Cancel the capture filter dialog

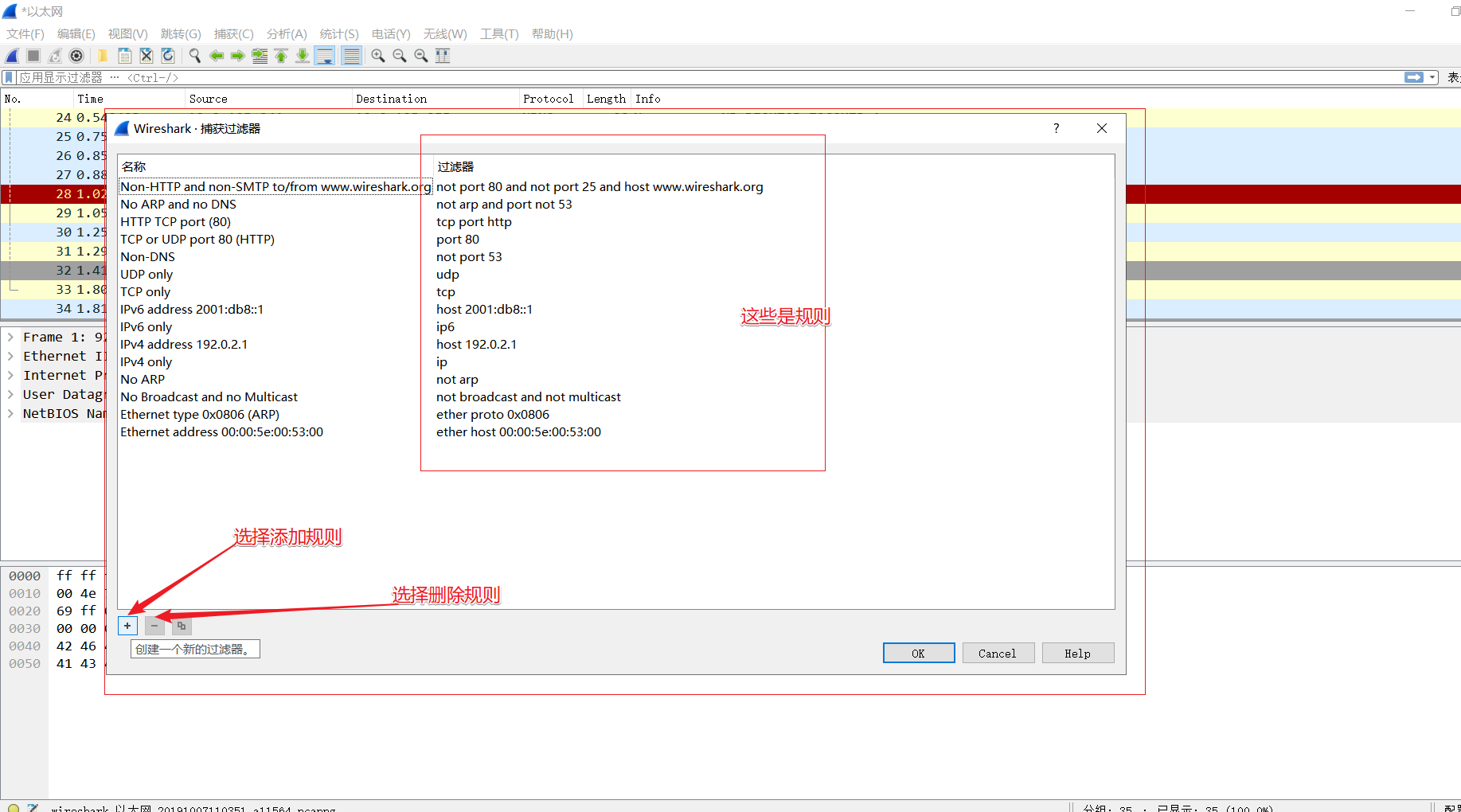pos(998,653)
